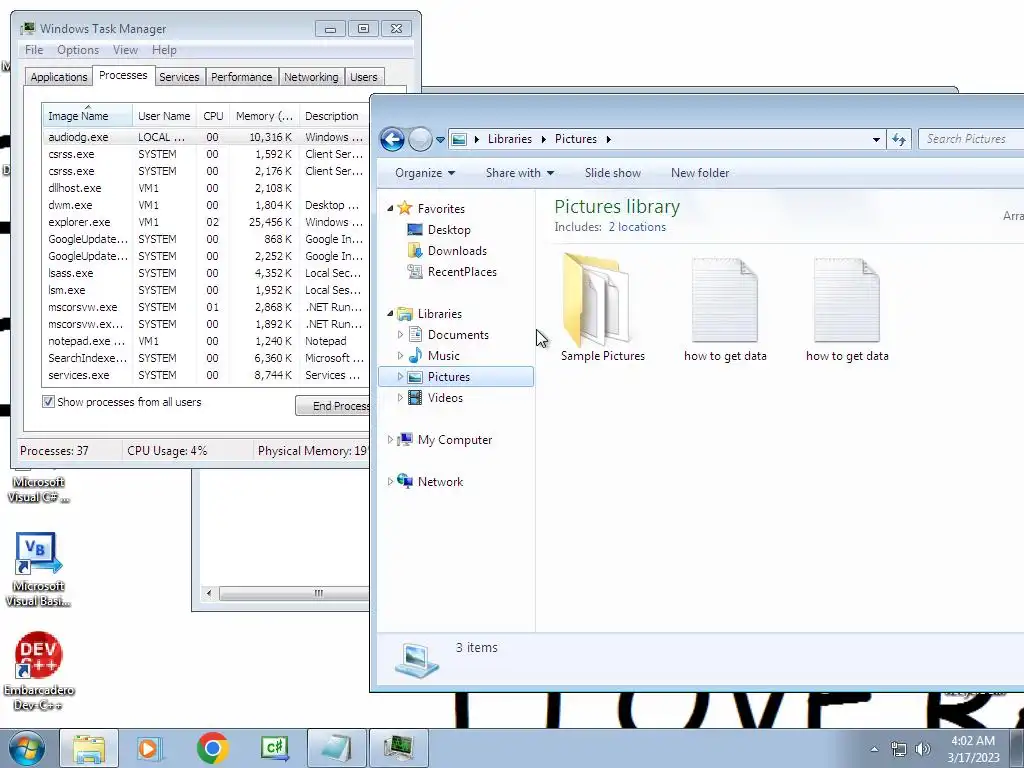Open the Windows Start menu orb

pos(27,748)
